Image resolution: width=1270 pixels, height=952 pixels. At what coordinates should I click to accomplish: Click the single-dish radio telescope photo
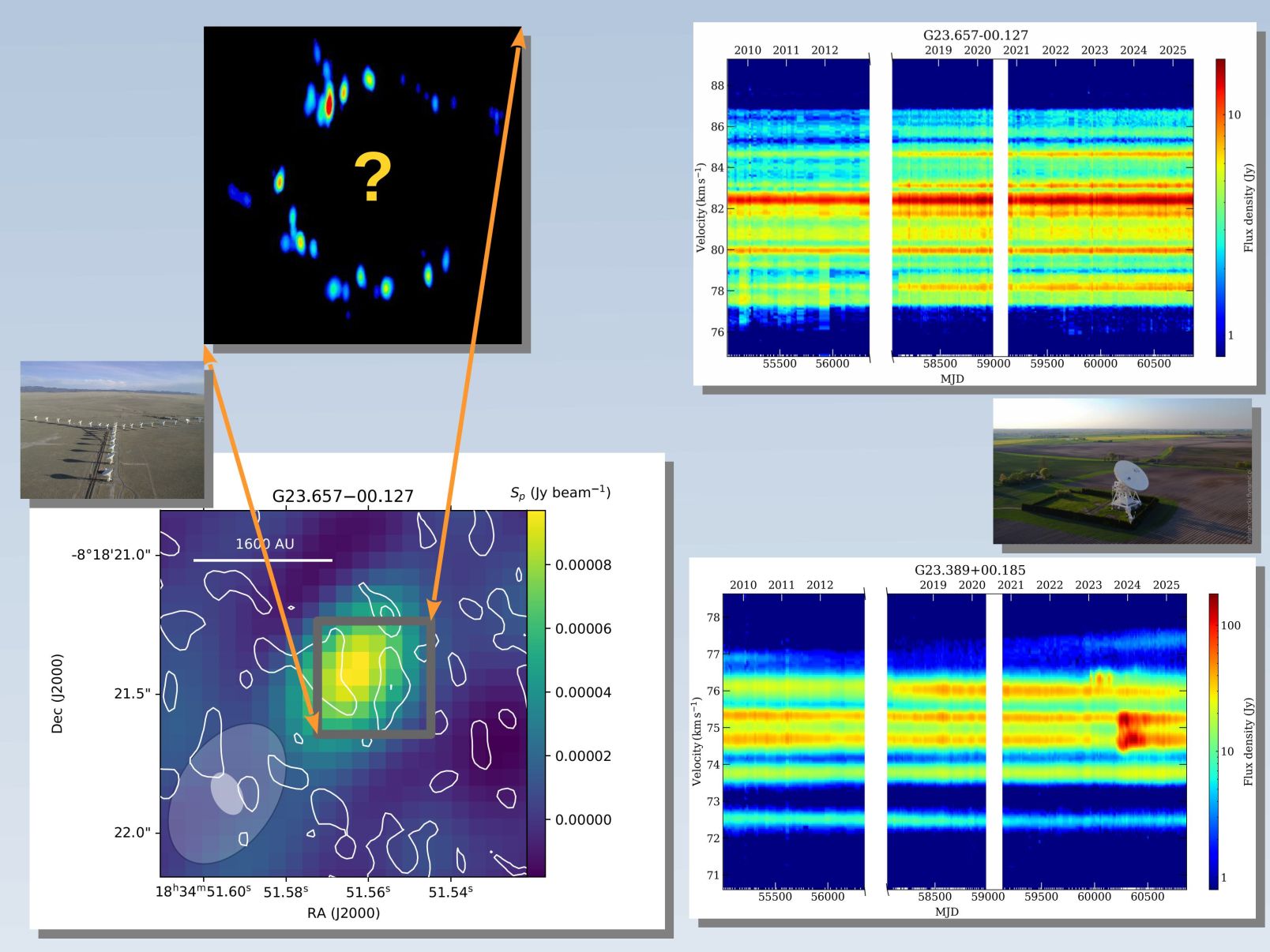coord(1122,470)
